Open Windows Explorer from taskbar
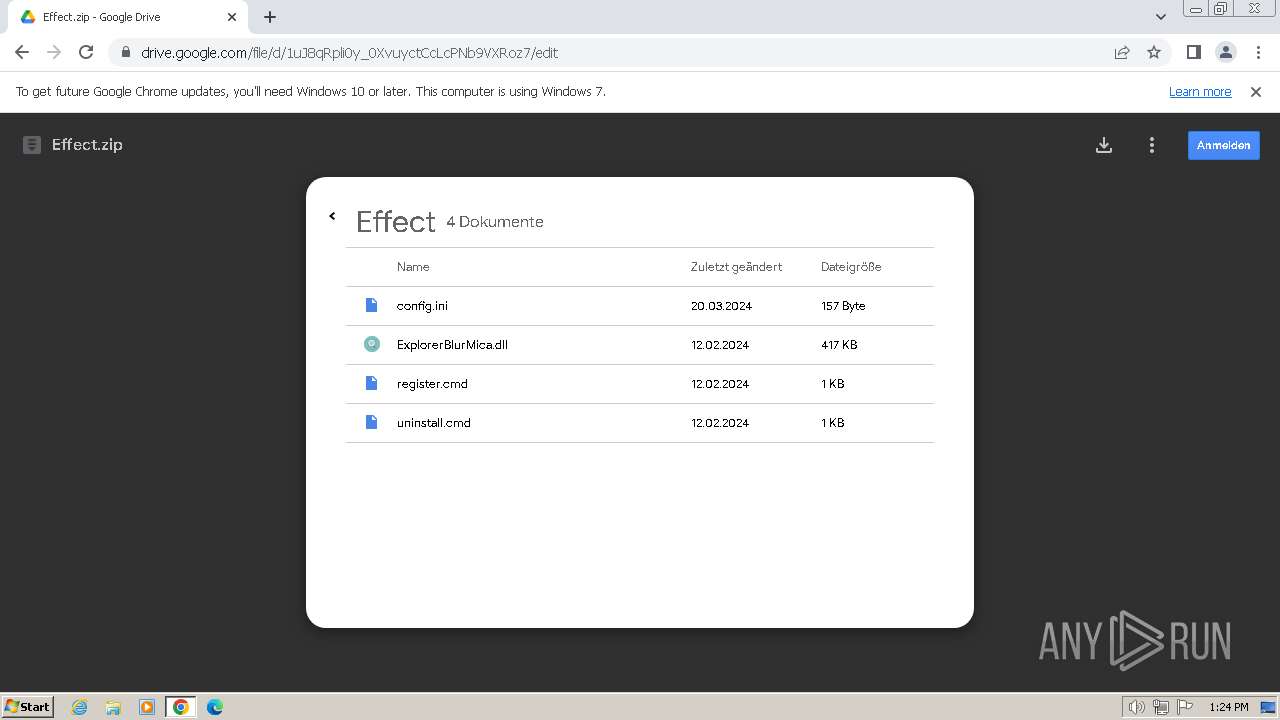This screenshot has width=1280, height=720. [113, 707]
